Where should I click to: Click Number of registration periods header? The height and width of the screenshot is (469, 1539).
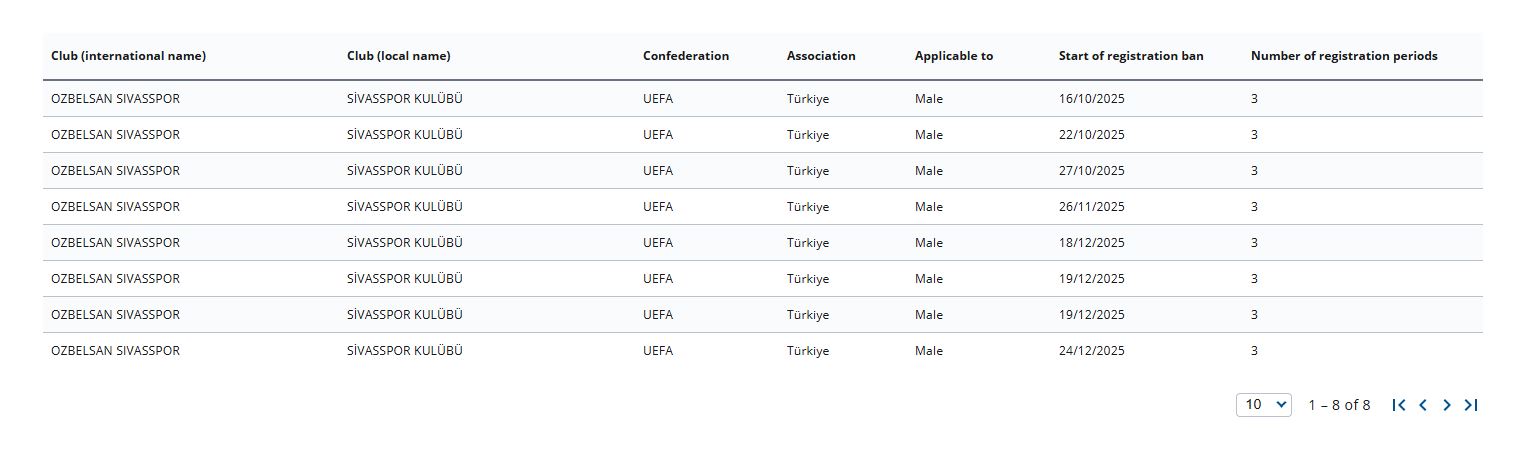1343,56
